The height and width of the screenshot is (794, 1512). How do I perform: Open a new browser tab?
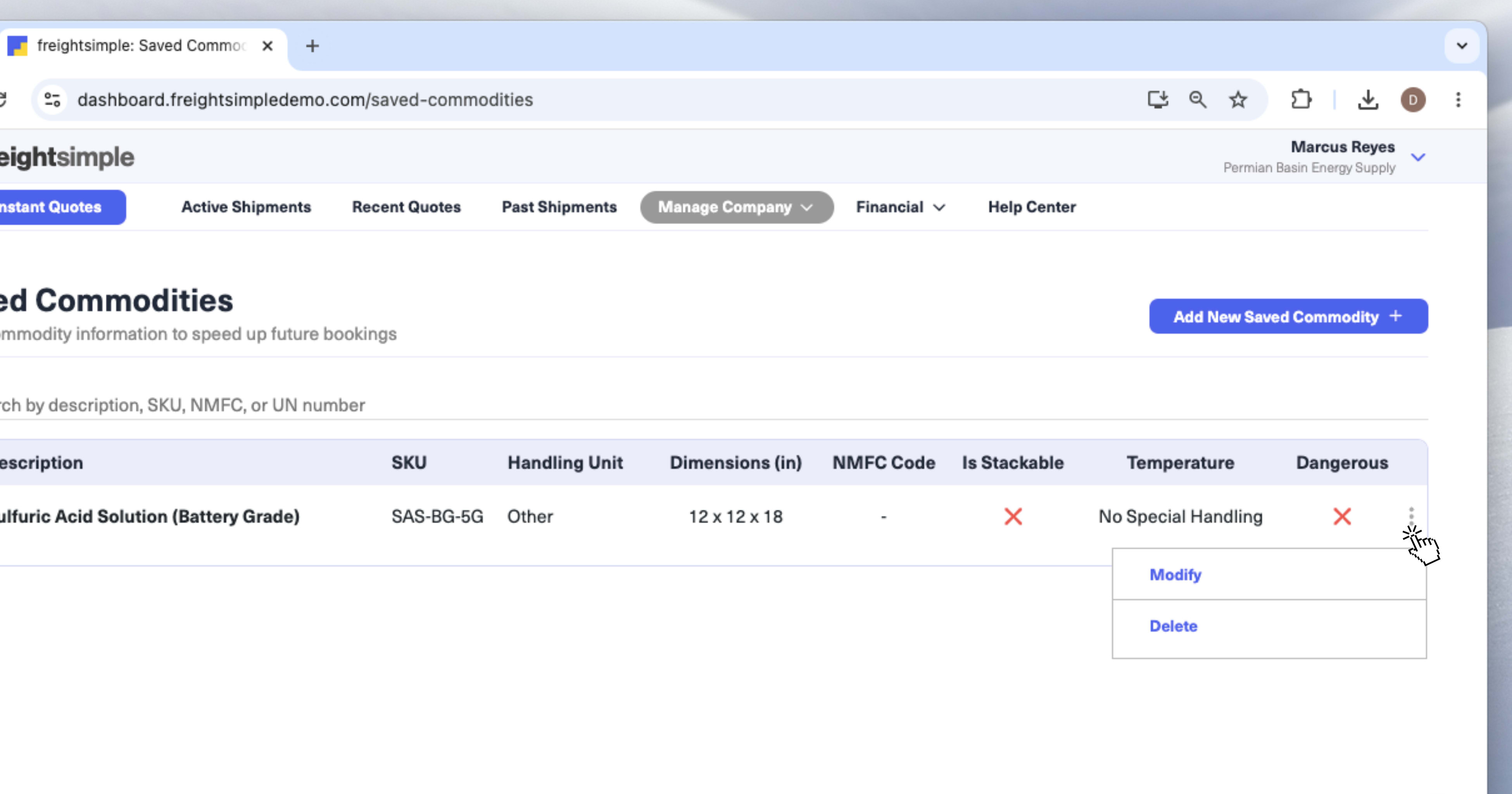click(312, 46)
